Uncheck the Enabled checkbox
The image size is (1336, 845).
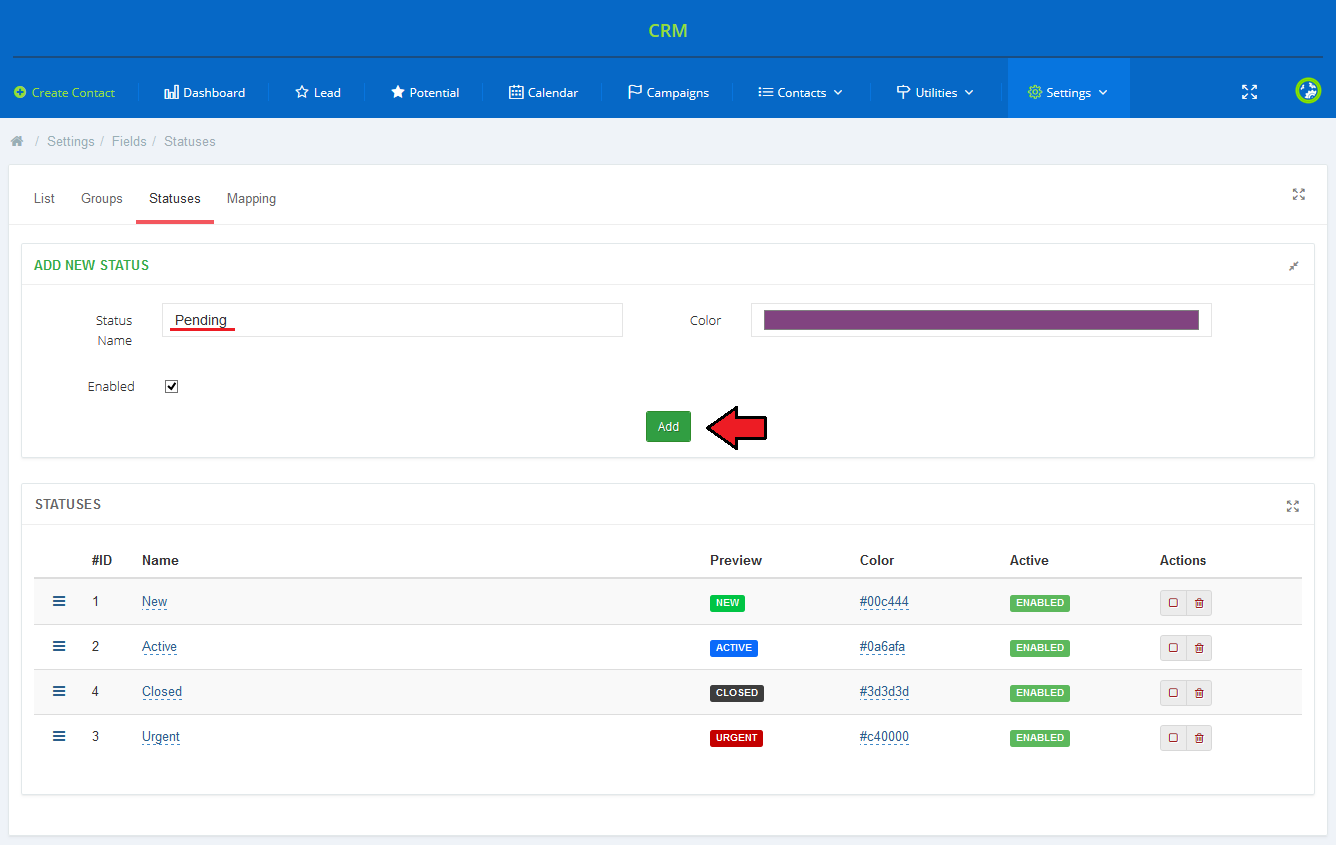(x=171, y=386)
